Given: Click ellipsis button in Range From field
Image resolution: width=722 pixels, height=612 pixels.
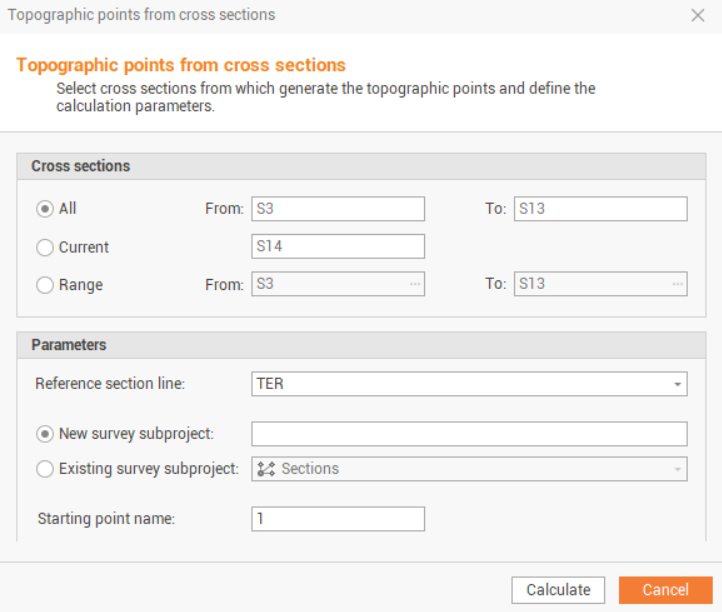Looking at the screenshot, I should pos(414,284).
